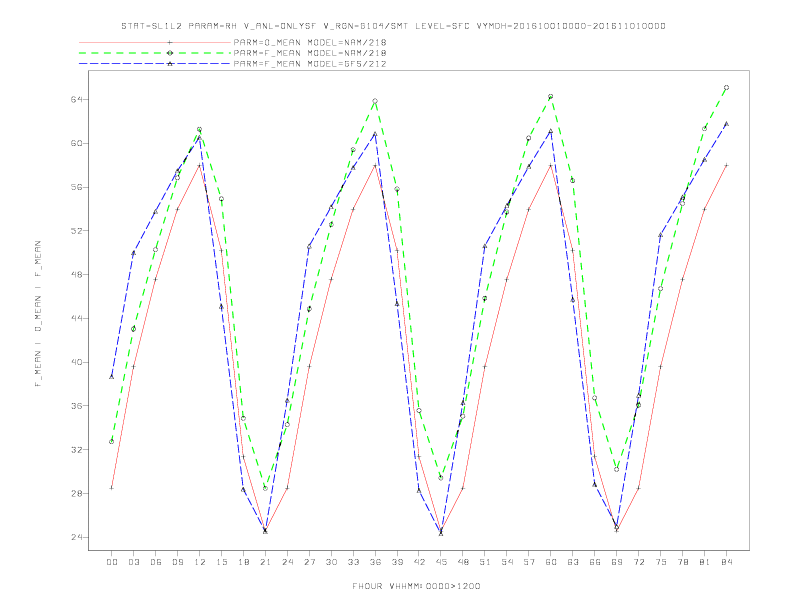Click the y-axis tick label 40
Viewport: 792px width, 612px height.
(77, 362)
